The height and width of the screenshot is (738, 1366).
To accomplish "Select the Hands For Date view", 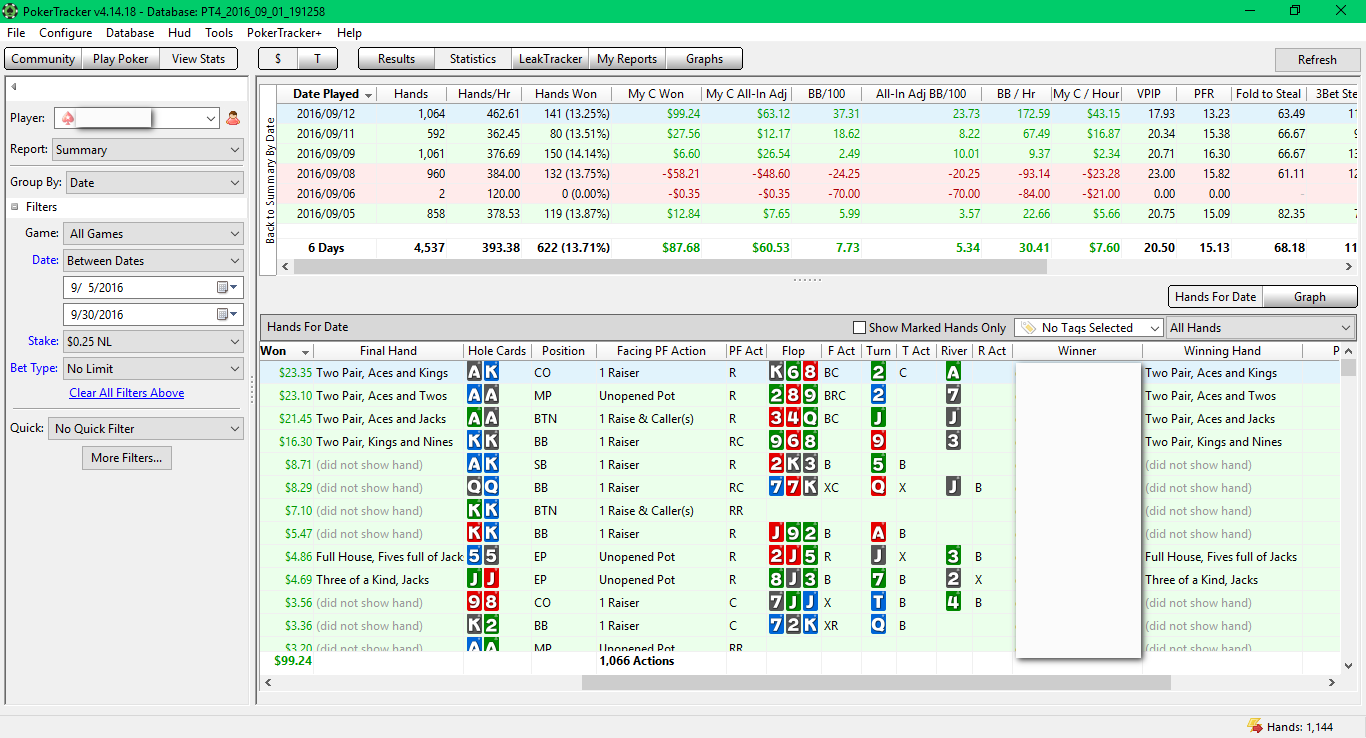I will 1215,297.
